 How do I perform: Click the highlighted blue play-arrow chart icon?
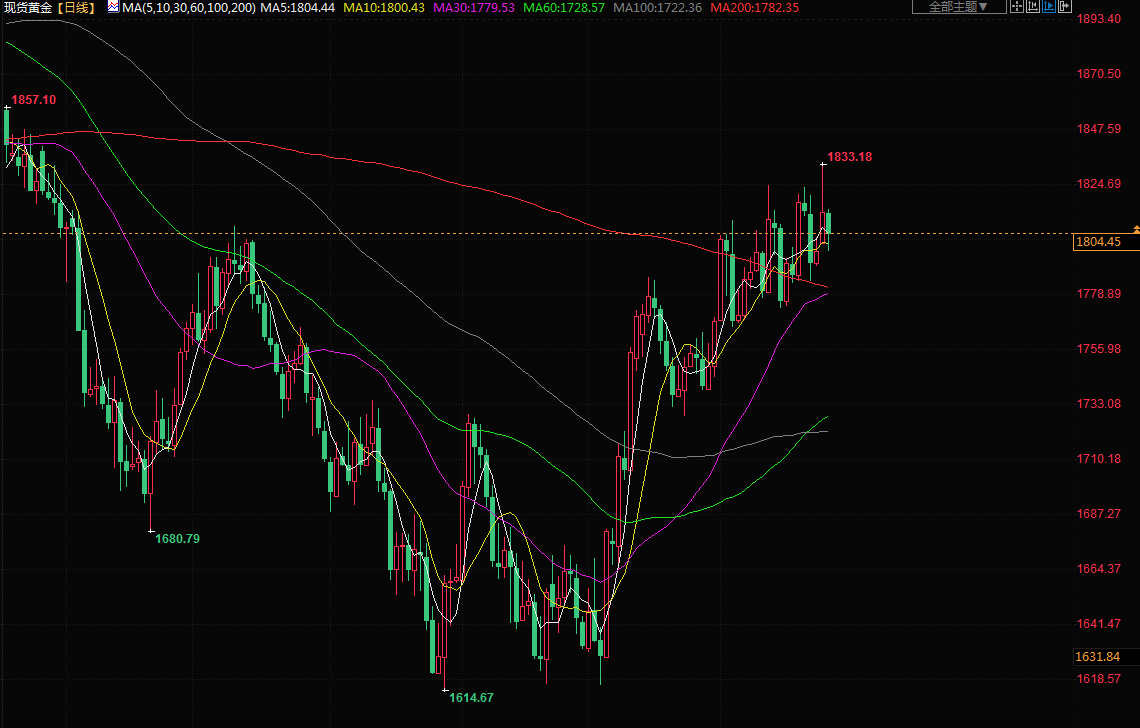coord(1048,7)
